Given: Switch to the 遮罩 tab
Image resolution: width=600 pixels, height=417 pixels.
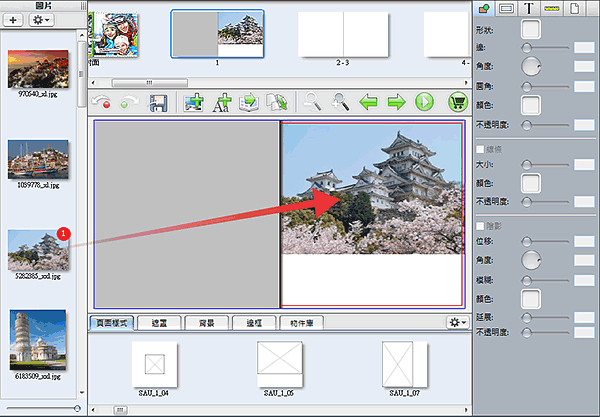Looking at the screenshot, I should point(159,323).
